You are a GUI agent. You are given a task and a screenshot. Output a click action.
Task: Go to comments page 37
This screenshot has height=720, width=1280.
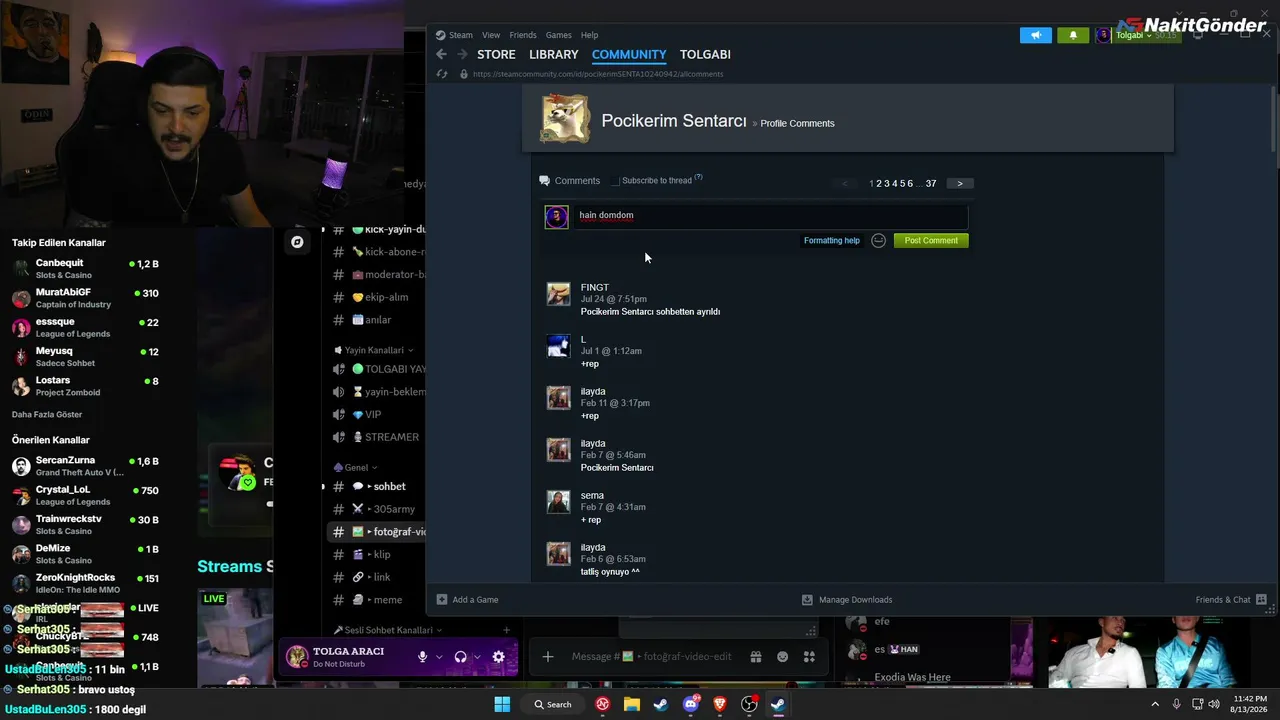coord(931,183)
